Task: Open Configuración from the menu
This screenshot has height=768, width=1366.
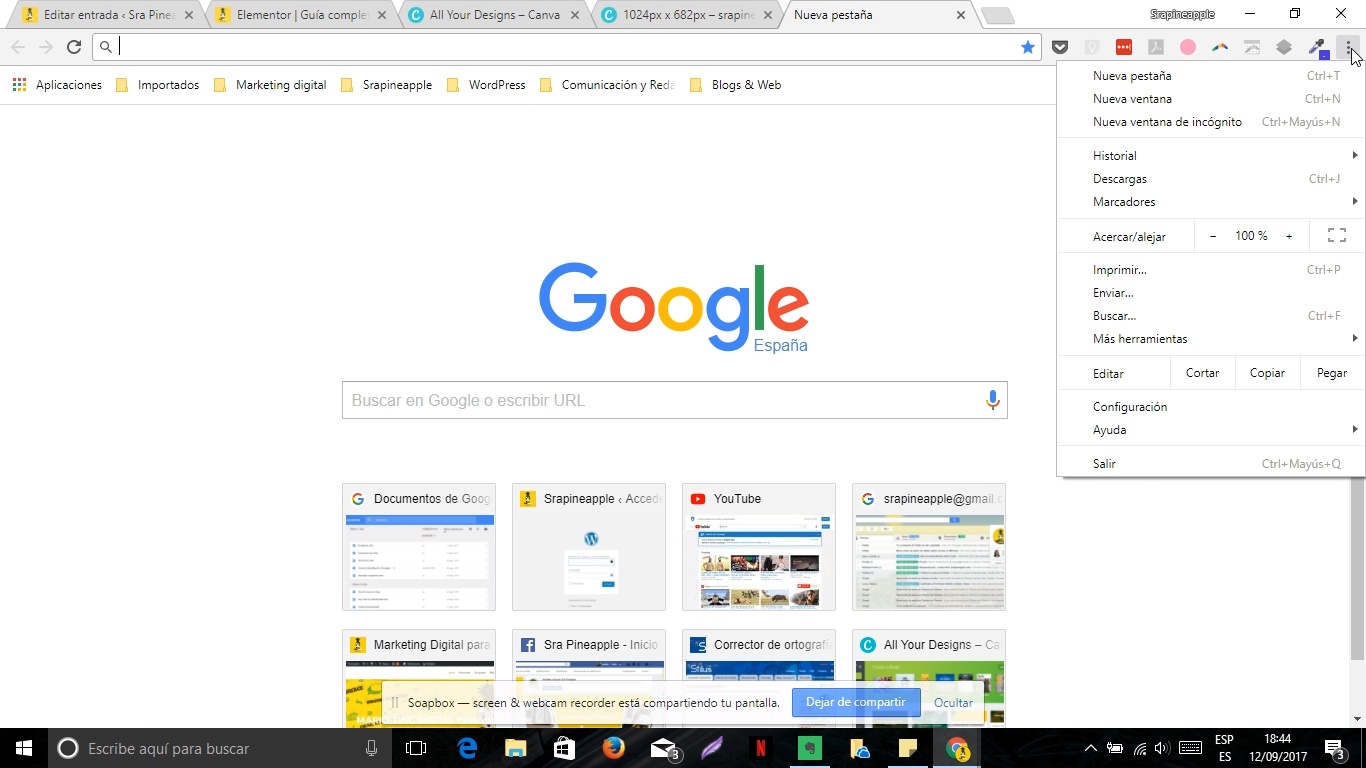Action: [x=1211, y=407]
